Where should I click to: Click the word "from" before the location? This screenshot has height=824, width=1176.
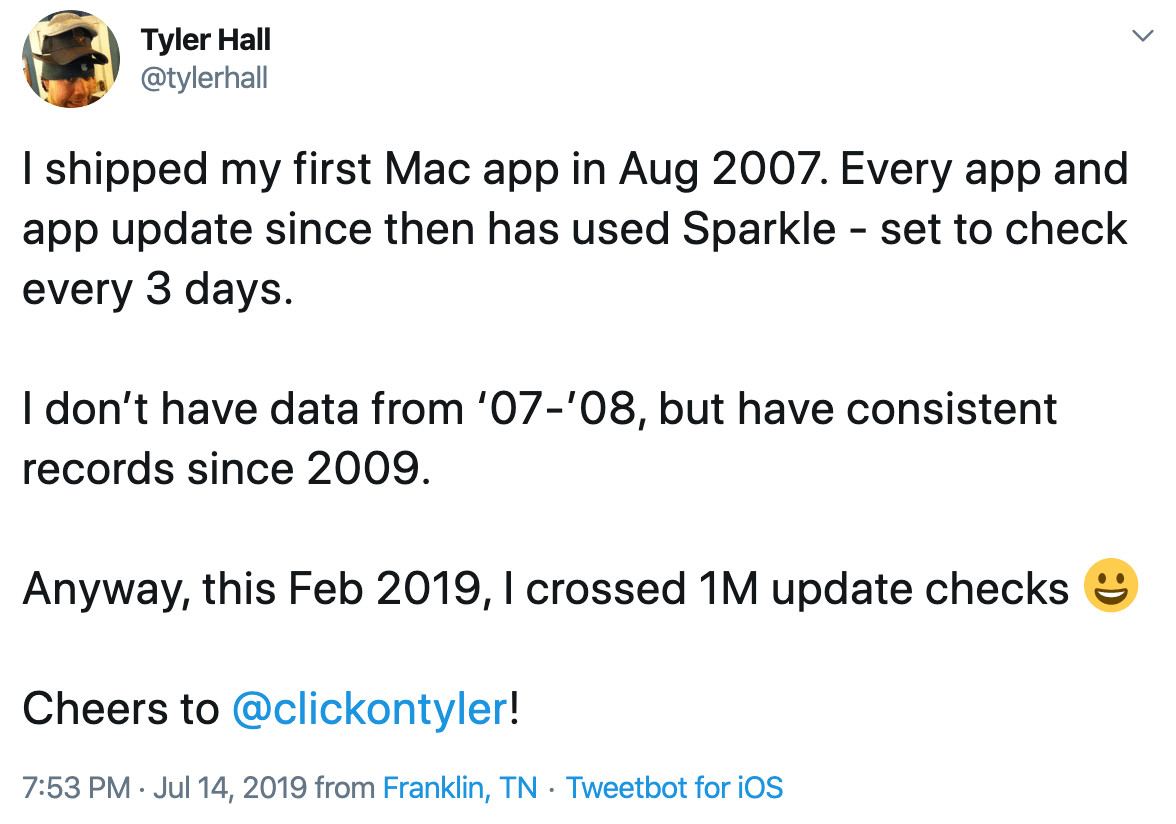coord(345,788)
